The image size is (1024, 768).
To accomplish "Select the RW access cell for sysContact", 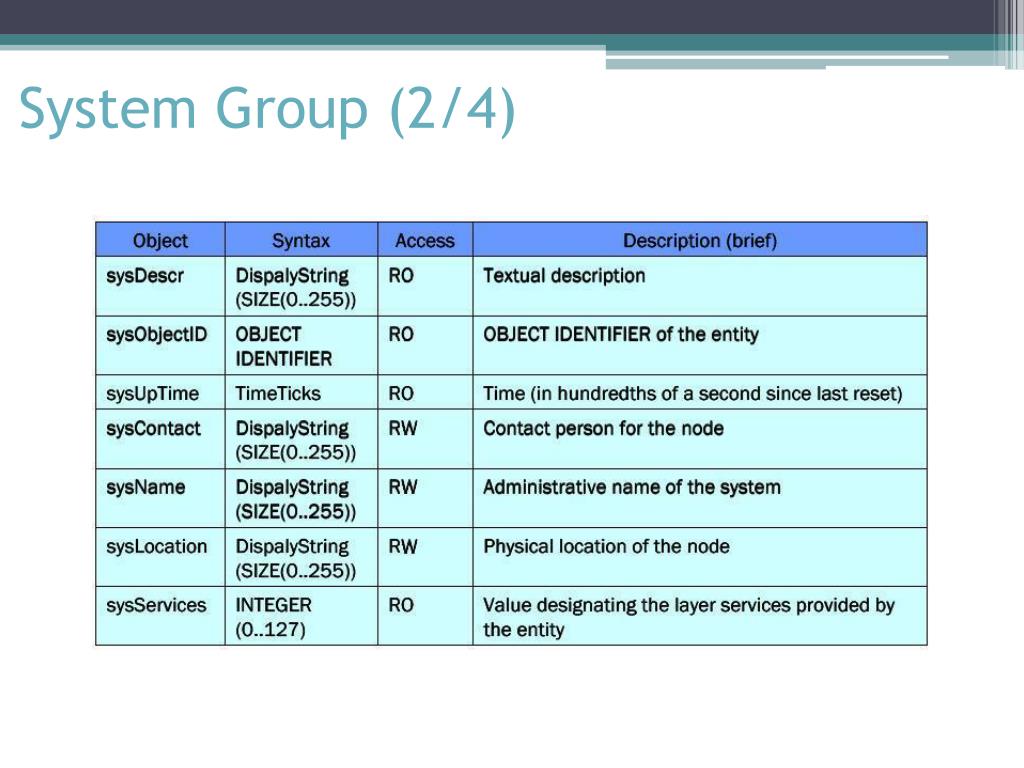I will click(x=425, y=440).
